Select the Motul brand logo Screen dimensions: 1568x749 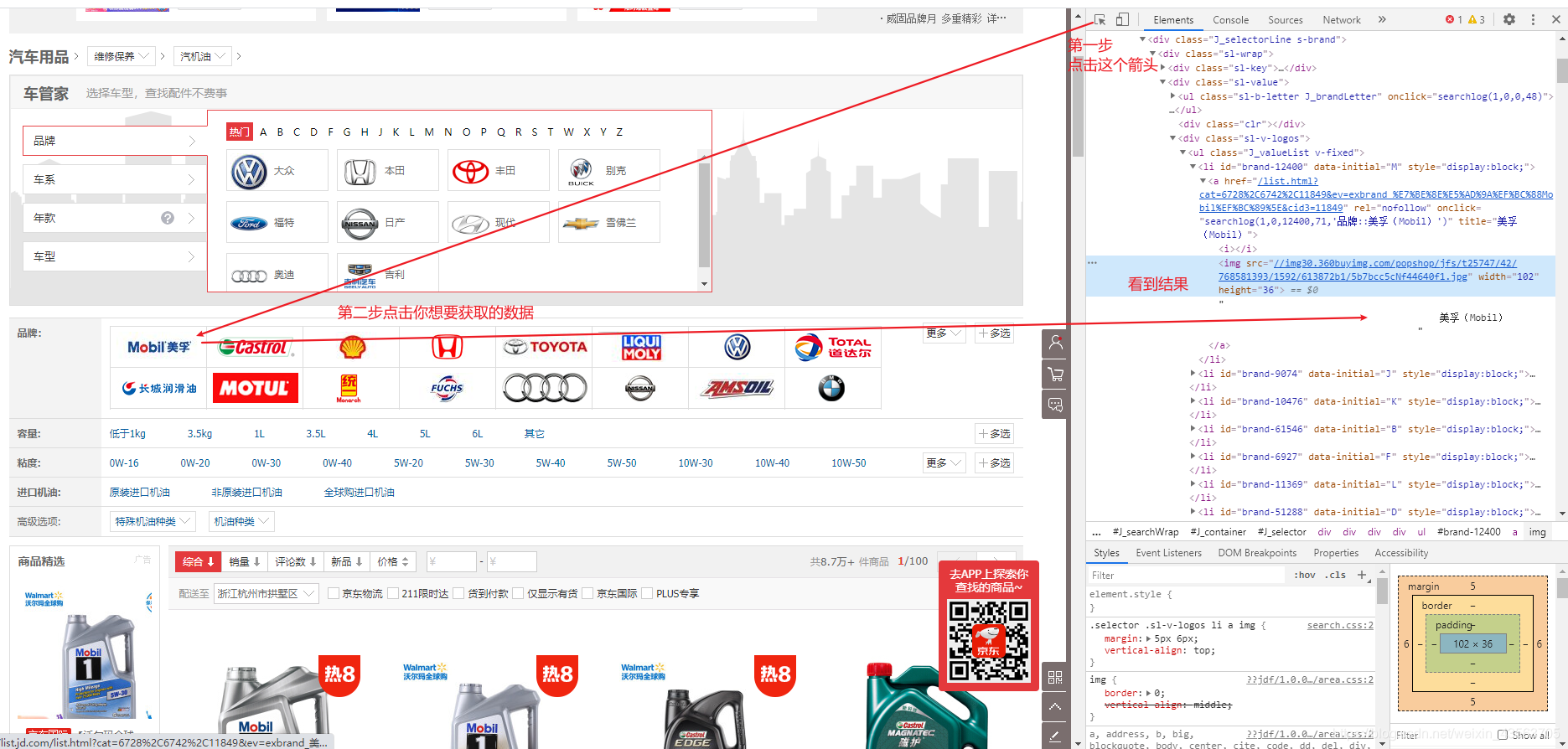tap(255, 388)
